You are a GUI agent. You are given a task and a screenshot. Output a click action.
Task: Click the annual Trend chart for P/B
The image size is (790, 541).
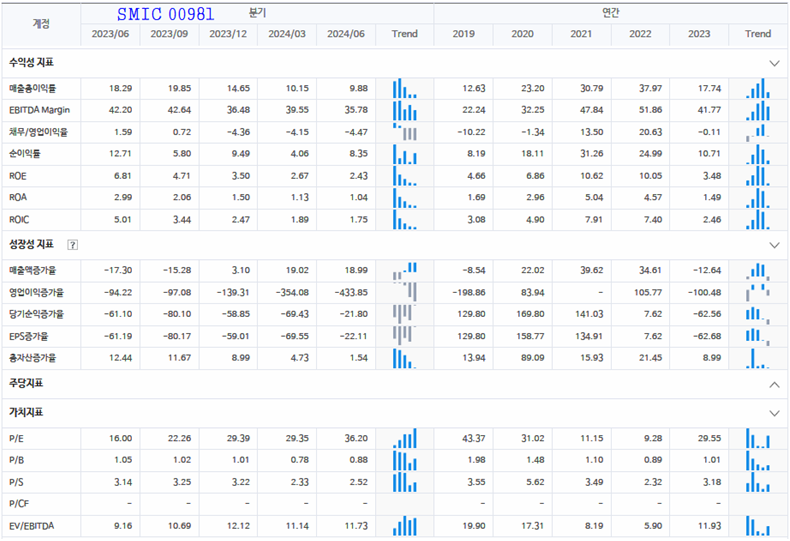pos(758,460)
